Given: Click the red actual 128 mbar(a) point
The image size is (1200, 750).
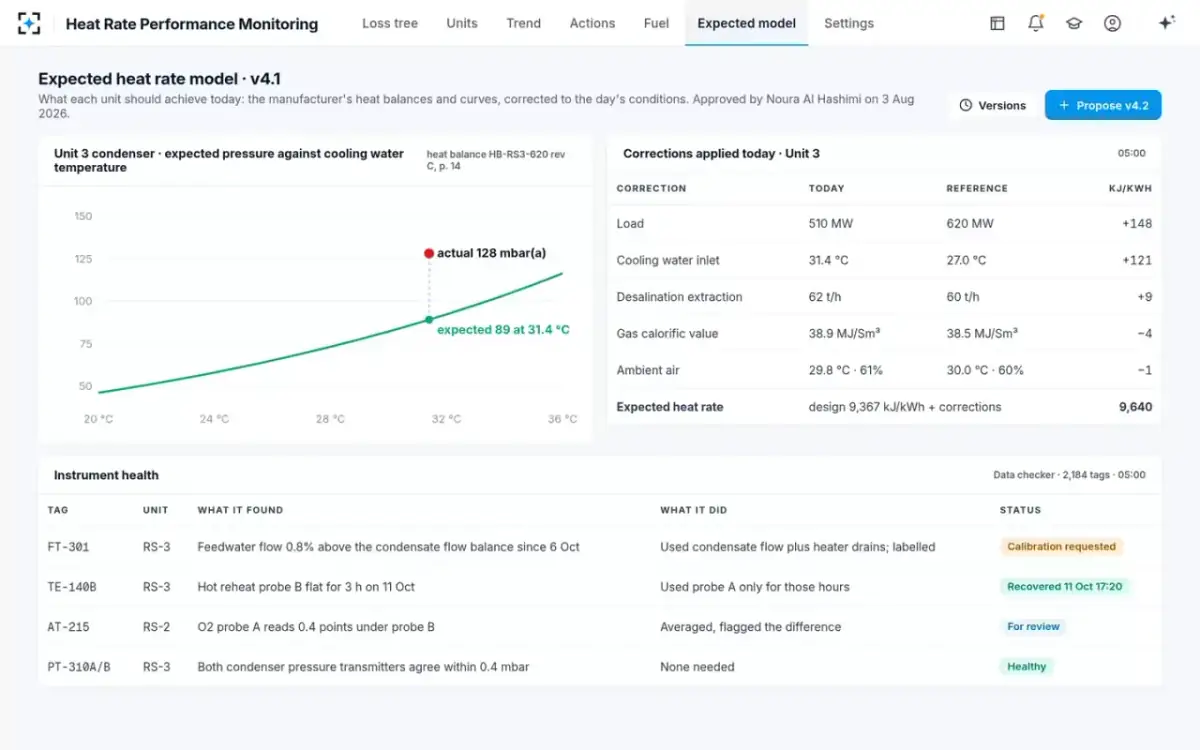Looking at the screenshot, I should point(429,254).
